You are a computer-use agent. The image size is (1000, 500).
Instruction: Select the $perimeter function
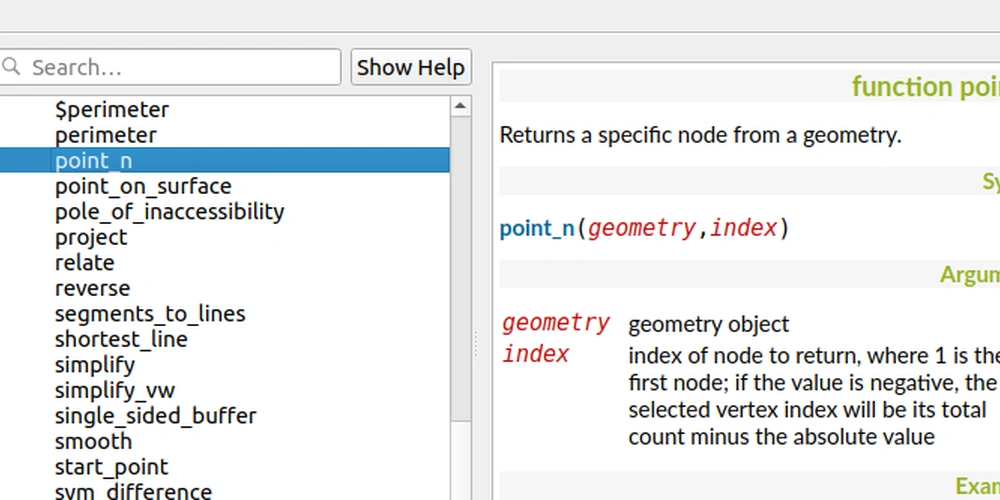point(112,110)
